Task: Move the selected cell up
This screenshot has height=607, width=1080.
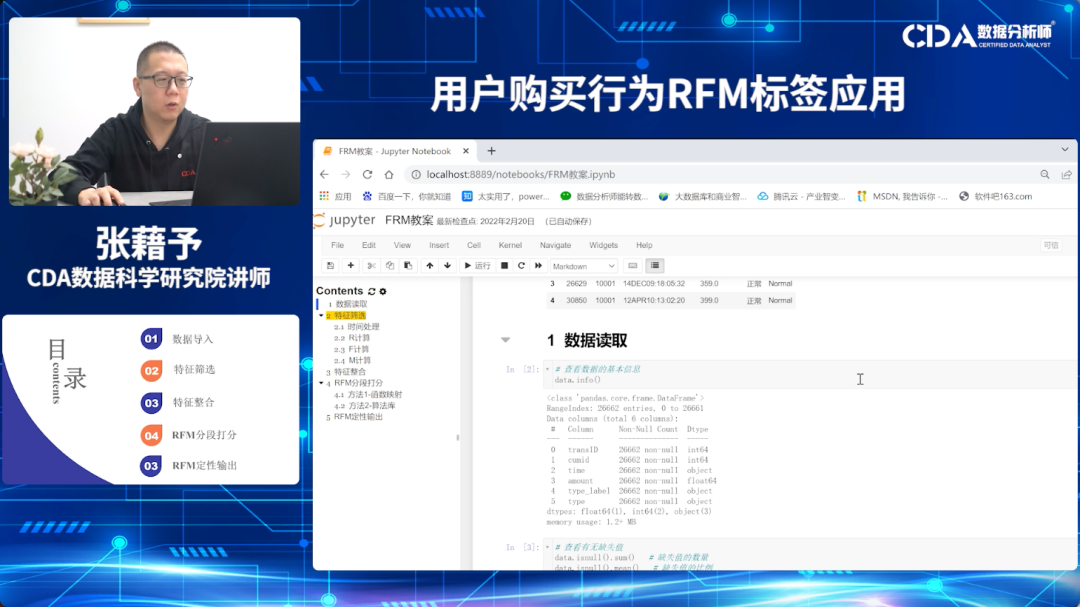Action: pos(430,266)
